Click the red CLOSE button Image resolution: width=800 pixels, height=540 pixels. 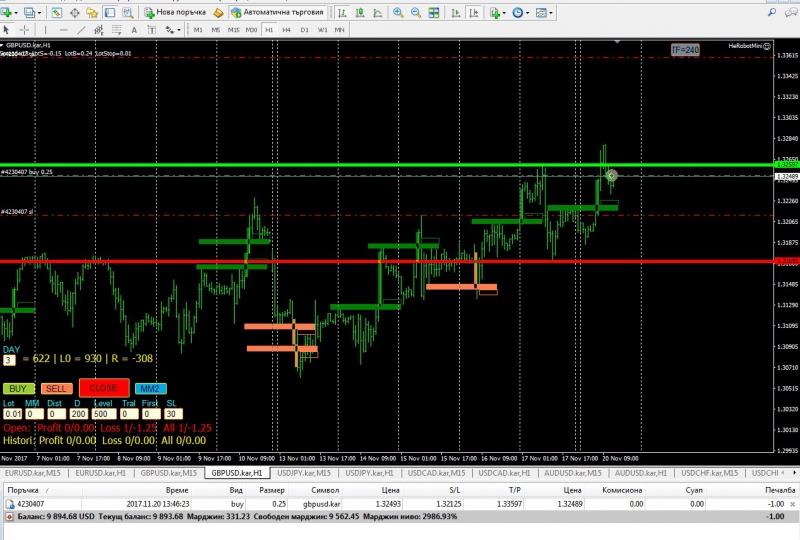[104, 388]
